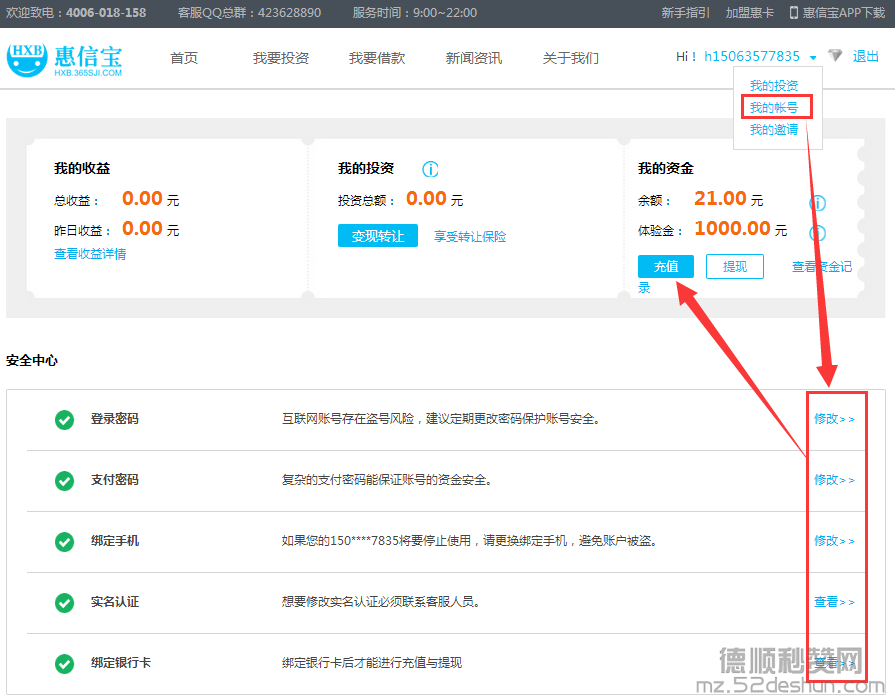Click the 惠信宝 HXB logo

(65, 59)
